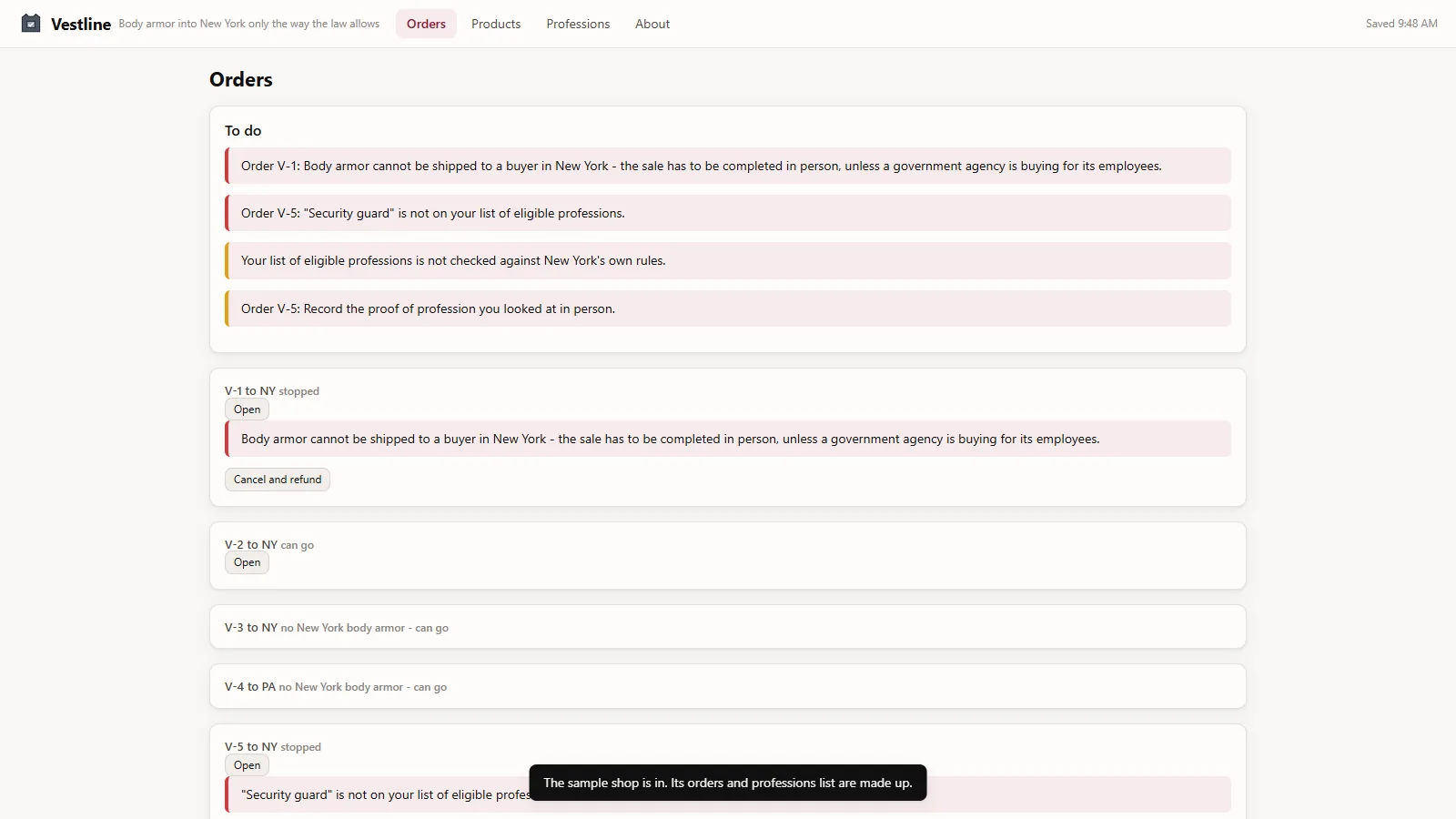This screenshot has width=1456, height=819.
Task: Switch to the Products tab
Action: tap(496, 24)
